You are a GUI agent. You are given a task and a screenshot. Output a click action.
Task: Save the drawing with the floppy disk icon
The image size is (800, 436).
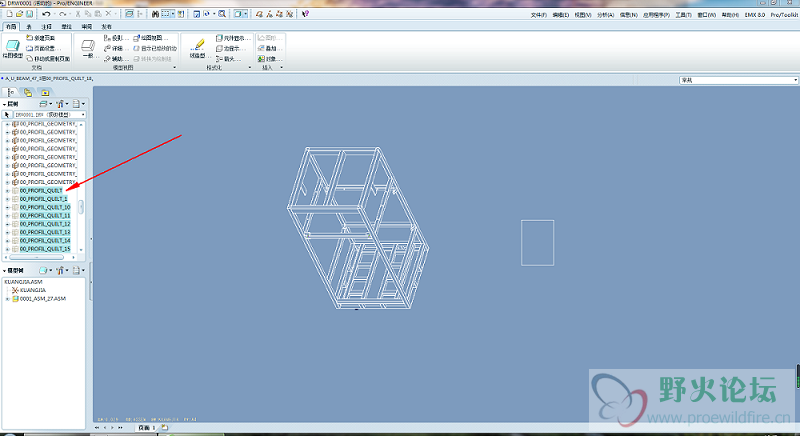[x=30, y=14]
